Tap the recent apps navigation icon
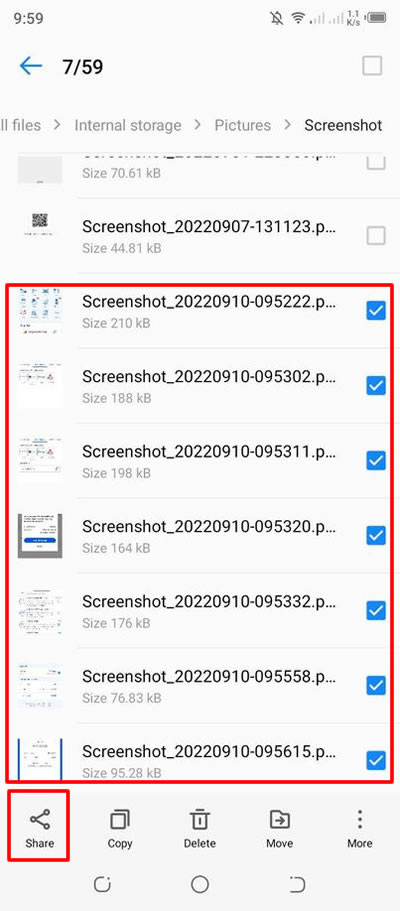Screen dimensions: 400x911 102,884
